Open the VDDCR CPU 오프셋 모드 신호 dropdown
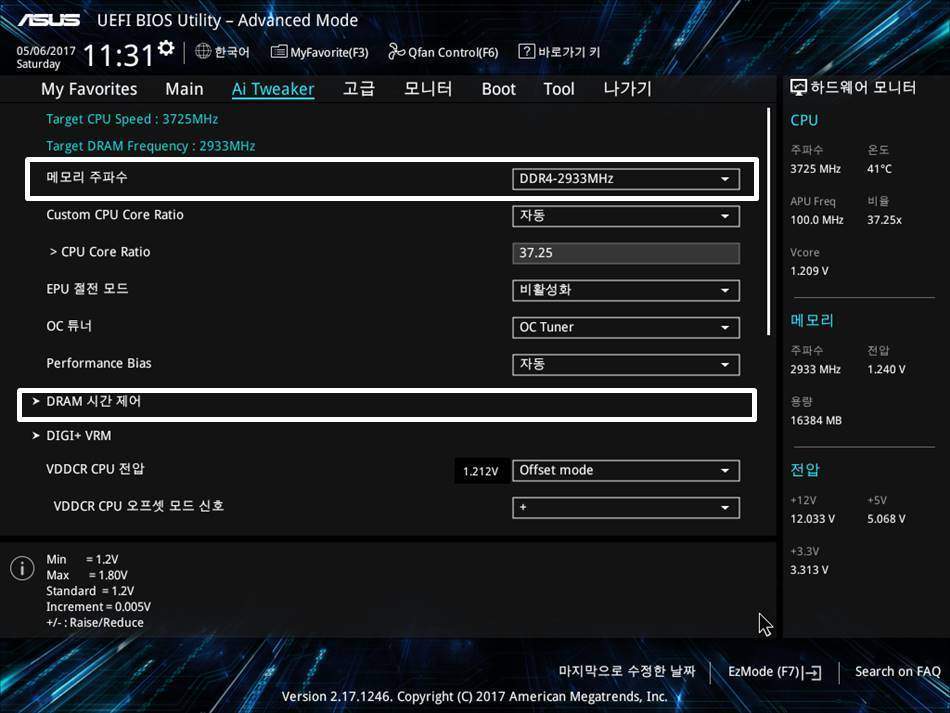The height and width of the screenshot is (713, 950). click(626, 508)
